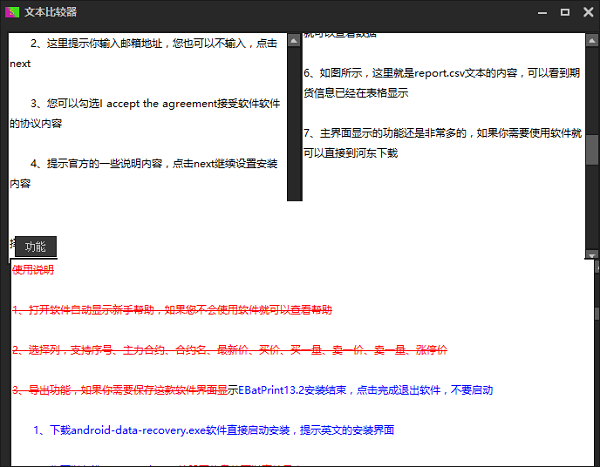Click the struck-through 使用说明 heading
This screenshot has height=467, width=600.
pos(33,269)
